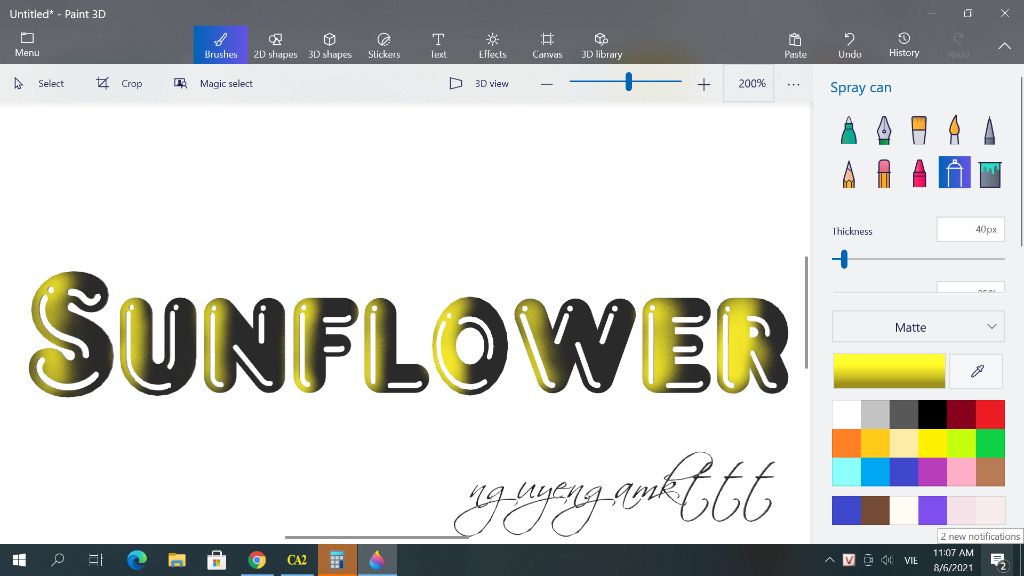
Task: Select the Marker brush
Action: pos(848,130)
